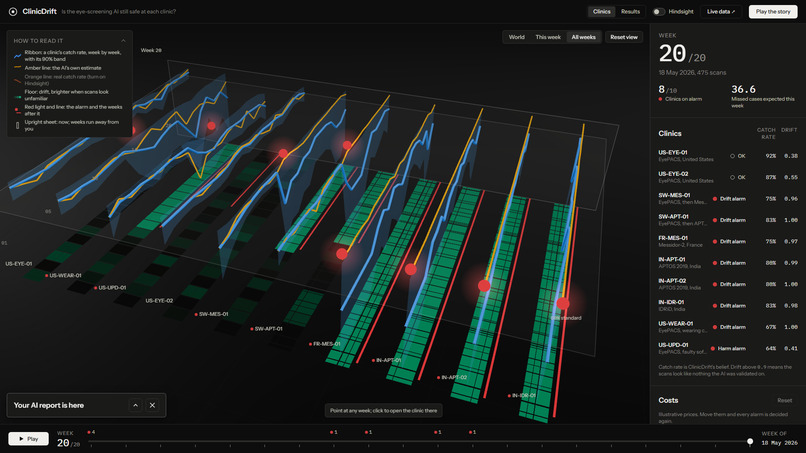Click the Drift alarm dot for SW-APT-01
Viewport: 806px width, 453px height.
click(715, 220)
